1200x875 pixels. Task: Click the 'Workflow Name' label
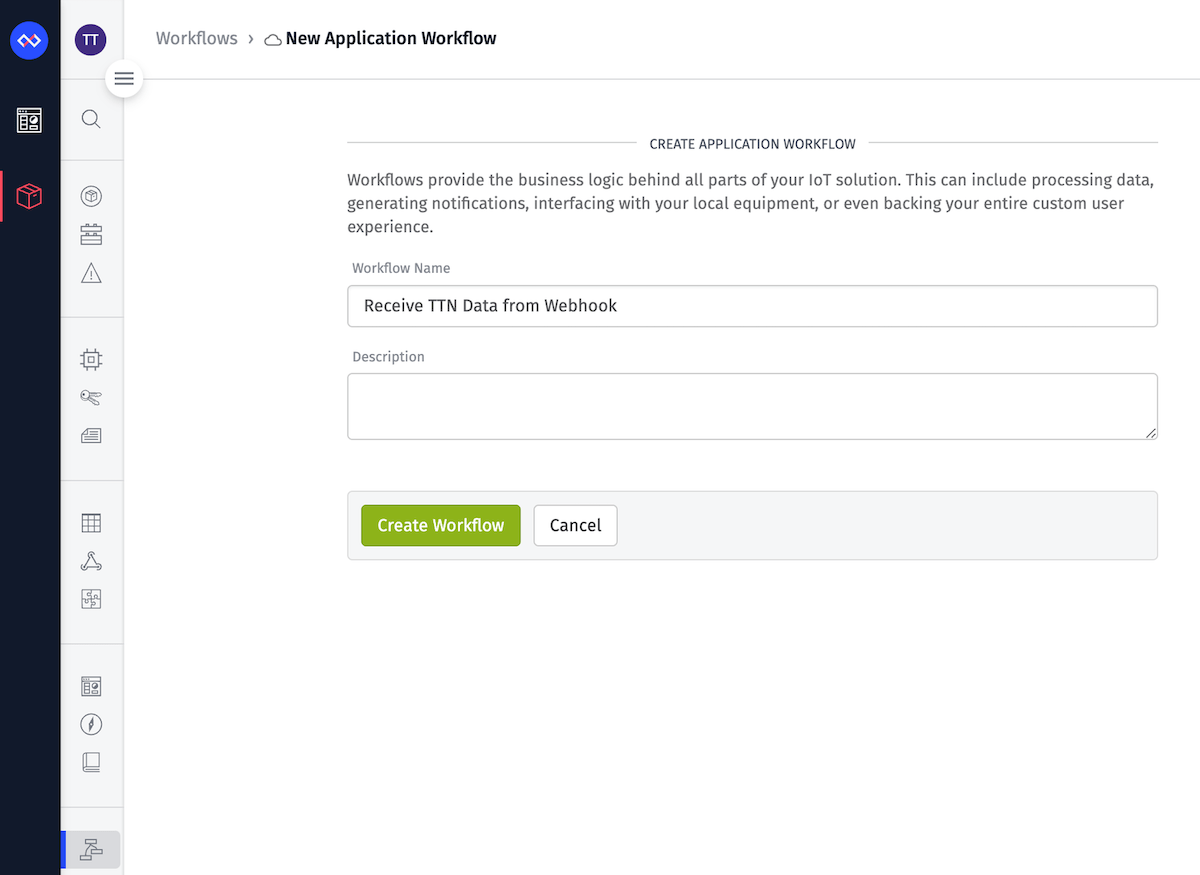pyautogui.click(x=401, y=268)
